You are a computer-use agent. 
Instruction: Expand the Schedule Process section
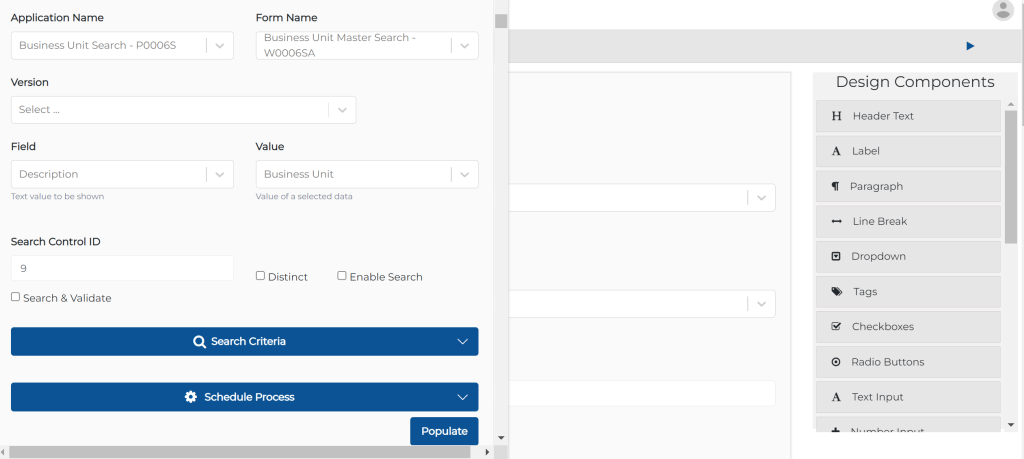(244, 397)
